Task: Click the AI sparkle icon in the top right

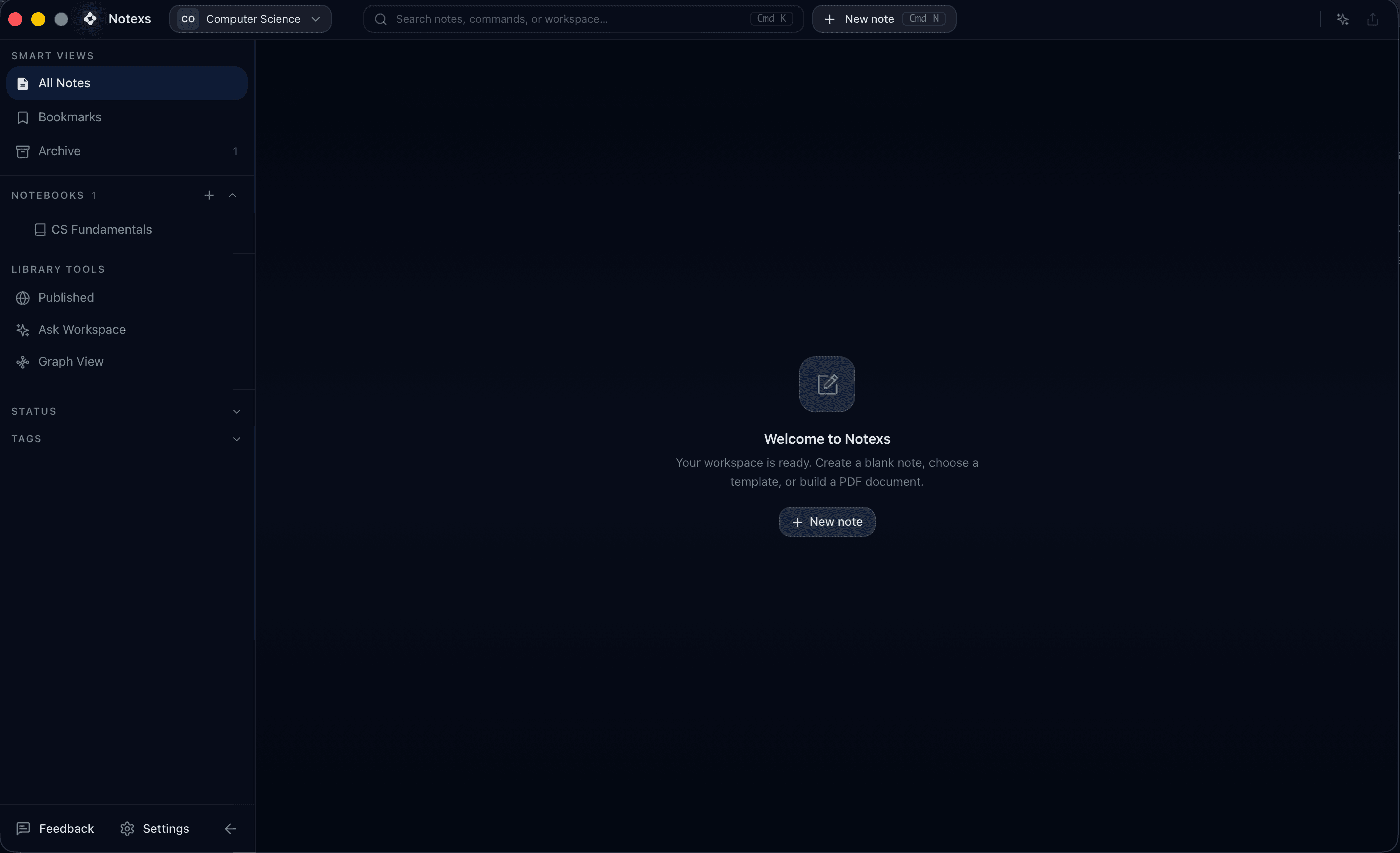Action: click(1342, 20)
